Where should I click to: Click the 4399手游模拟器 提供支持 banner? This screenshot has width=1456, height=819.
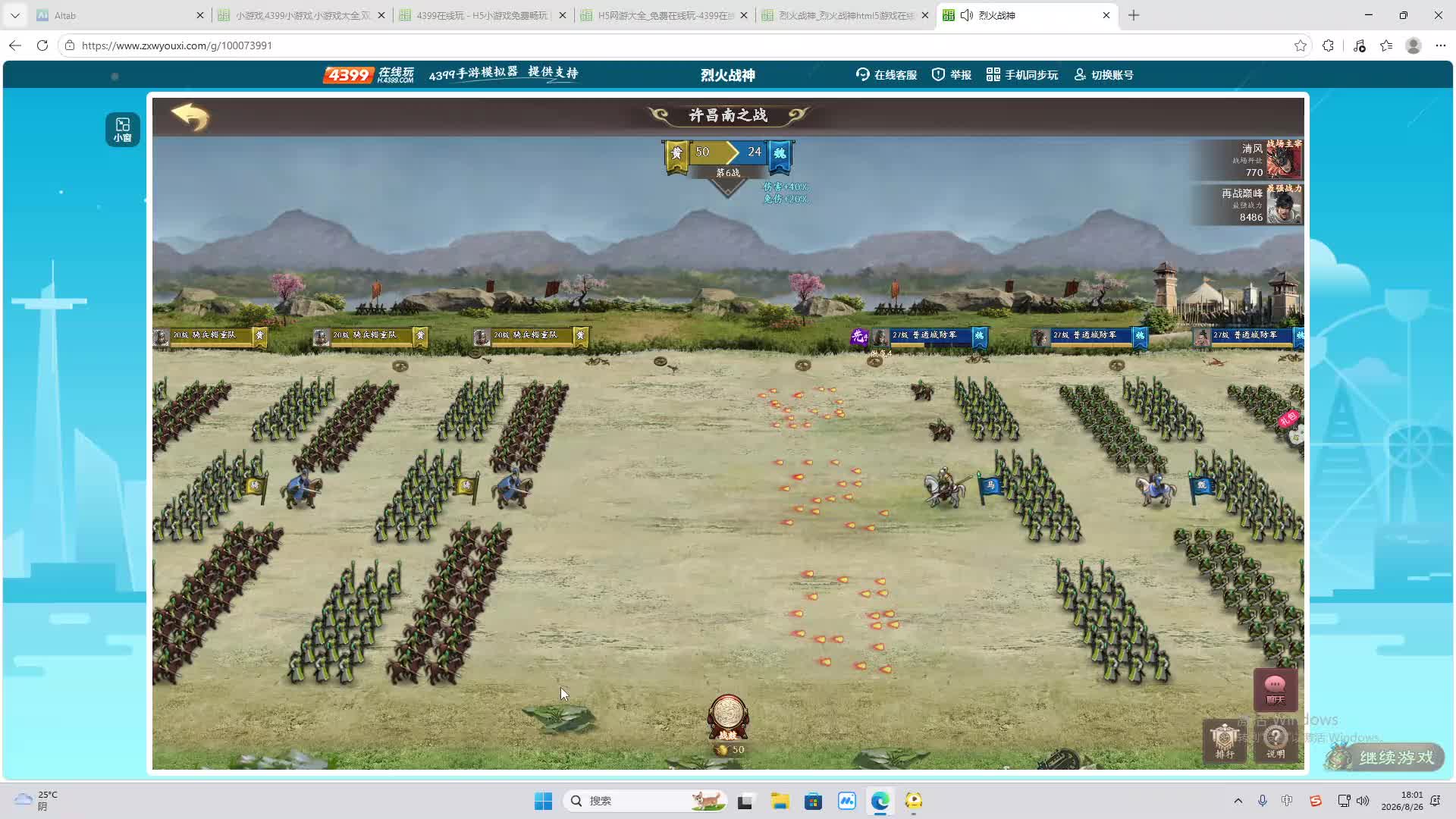504,74
